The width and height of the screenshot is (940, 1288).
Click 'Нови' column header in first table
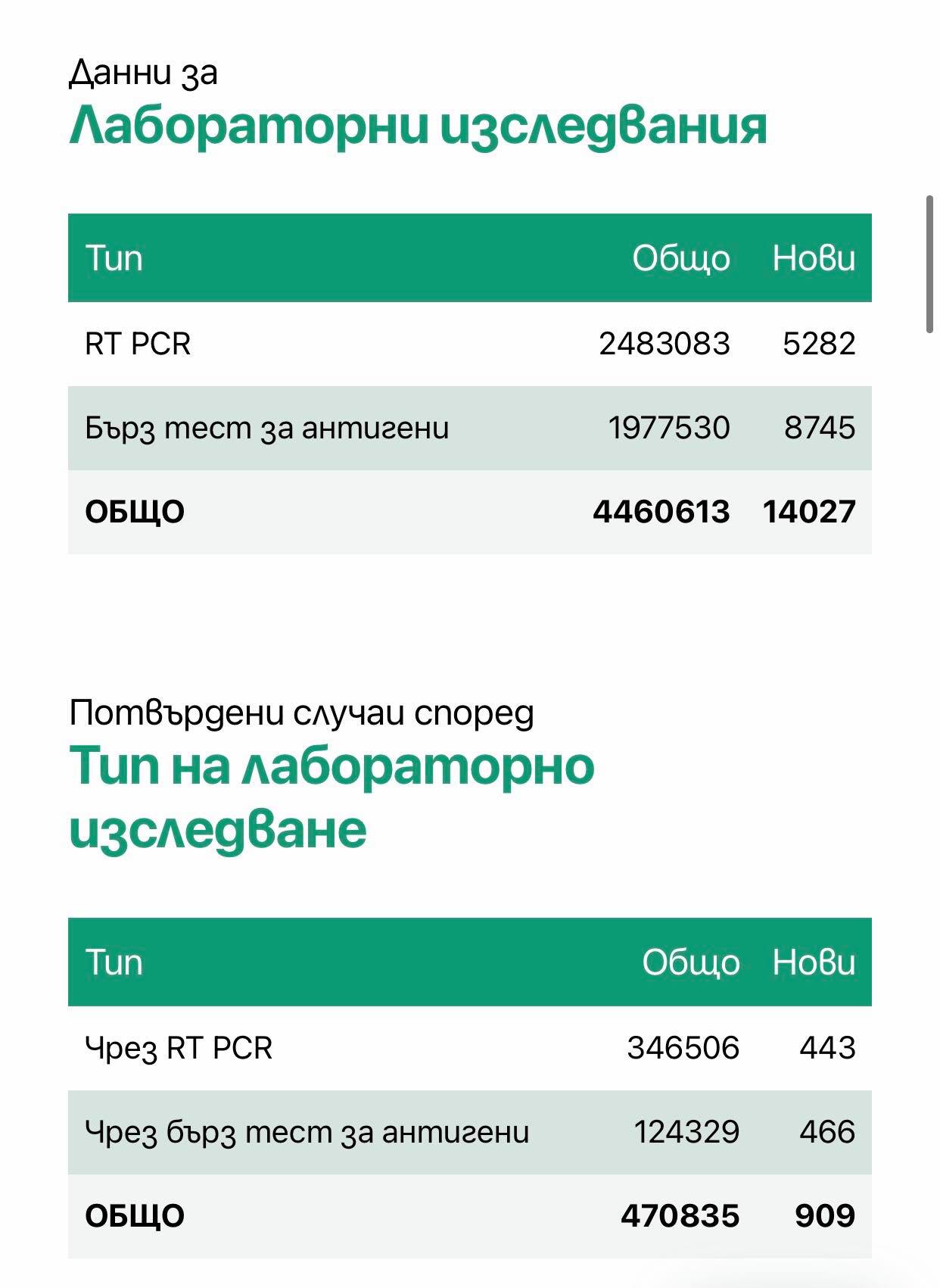814,258
